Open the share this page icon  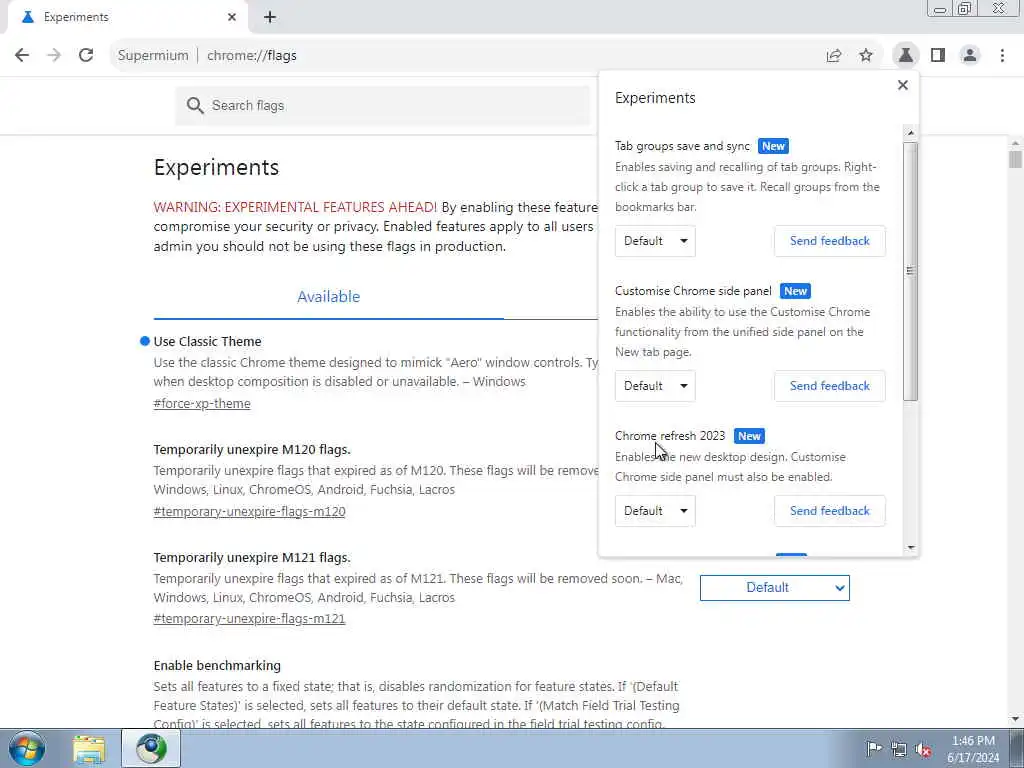(834, 56)
